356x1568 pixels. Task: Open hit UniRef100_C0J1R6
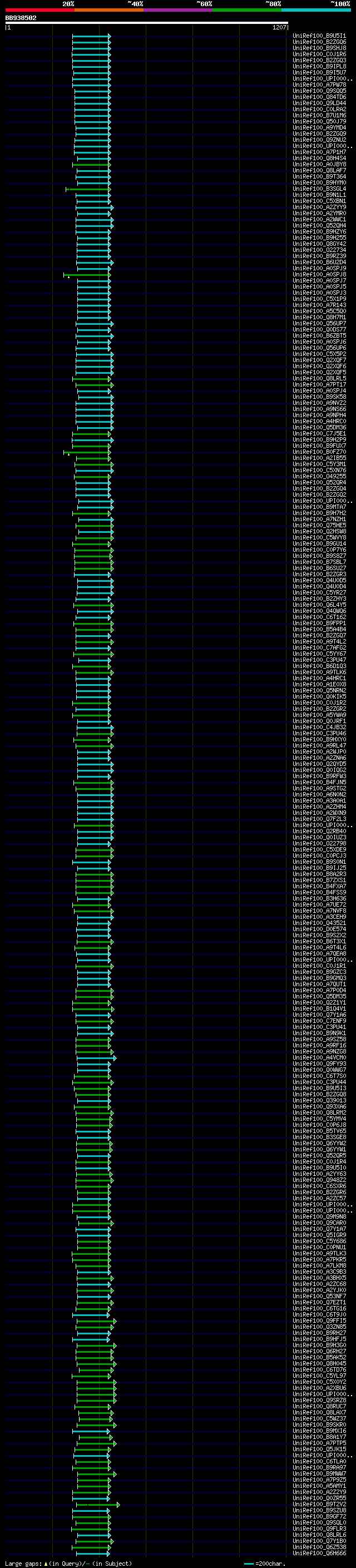319,54
